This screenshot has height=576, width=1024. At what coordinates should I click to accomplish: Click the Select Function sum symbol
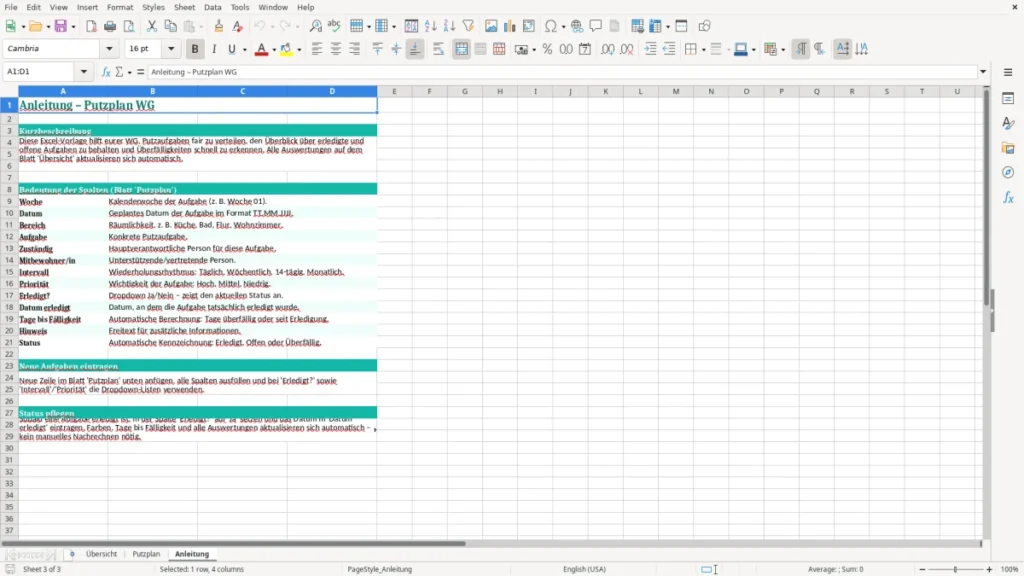tap(119, 72)
